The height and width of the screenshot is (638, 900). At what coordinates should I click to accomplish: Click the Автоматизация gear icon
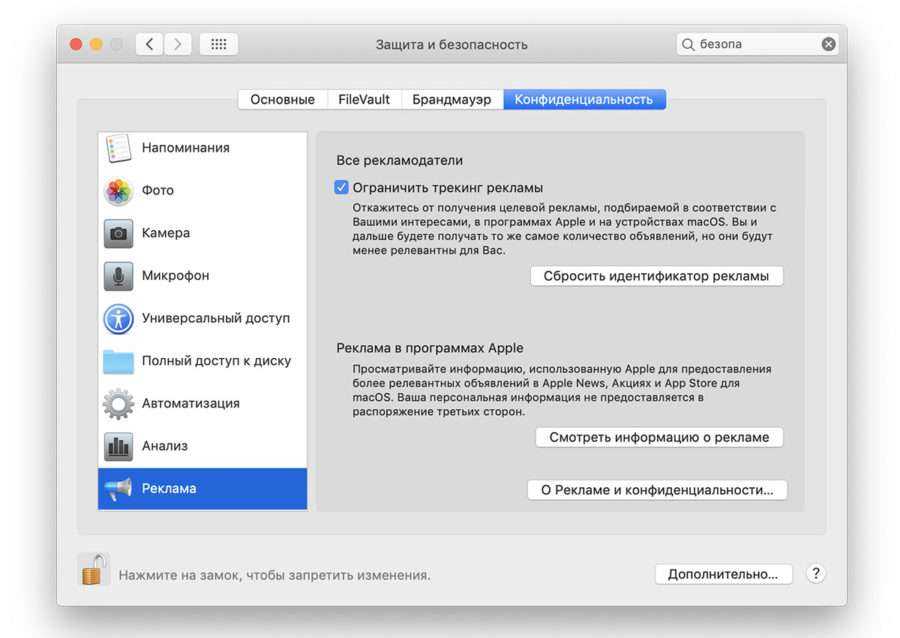click(x=119, y=404)
